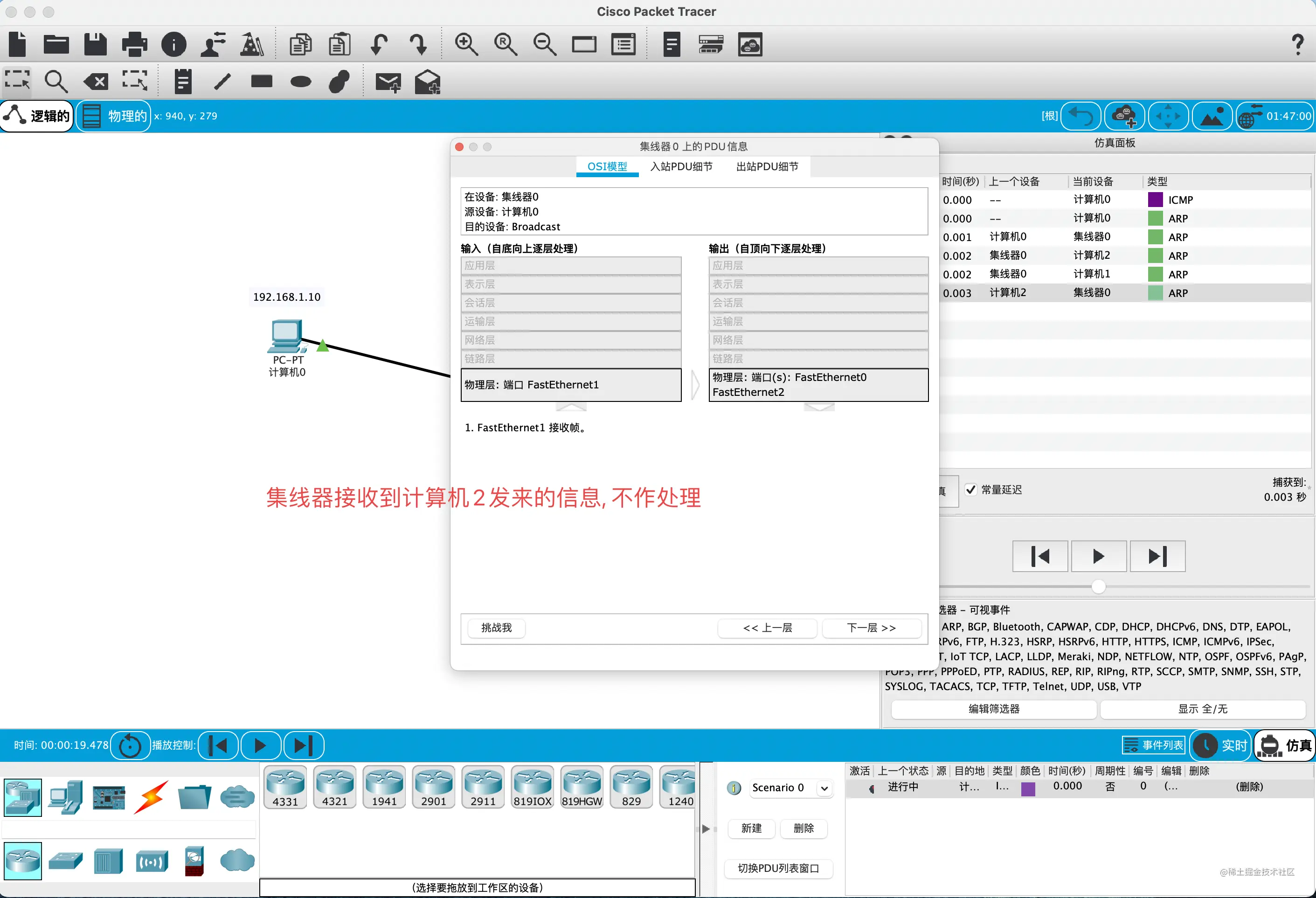Pick the Inspect magnifier tool
The width and height of the screenshot is (1316, 898).
(56, 82)
